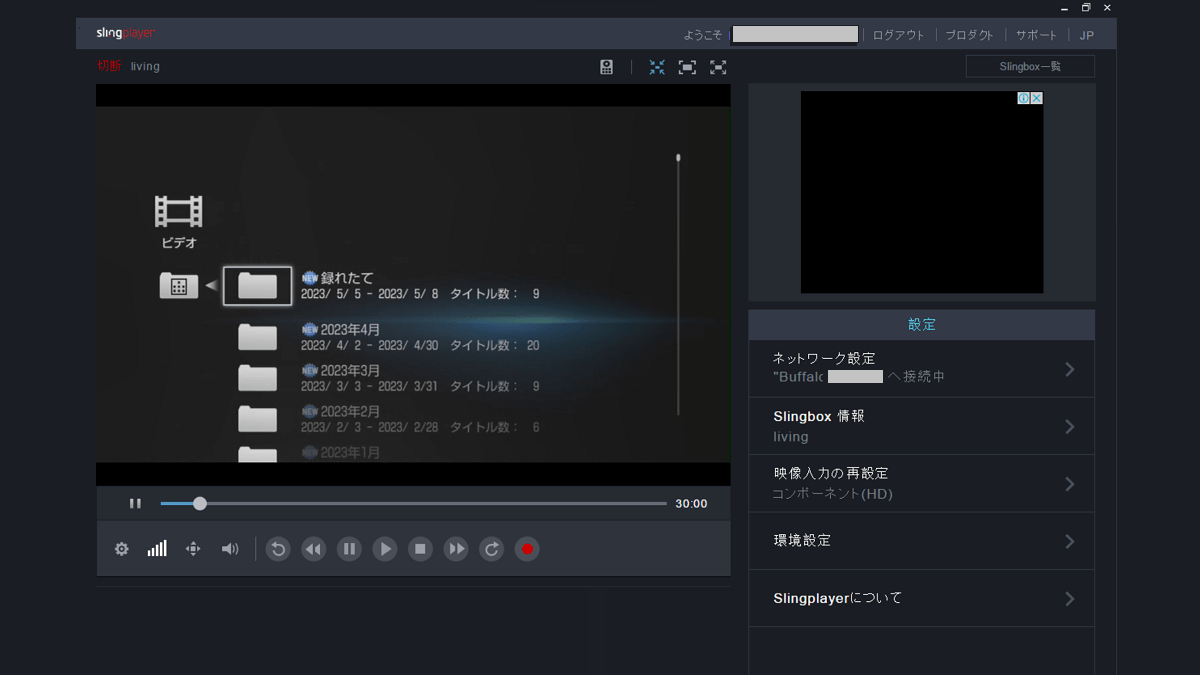This screenshot has height=675, width=1200.
Task: Click the 2023年3月 title text
Action: (x=350, y=370)
